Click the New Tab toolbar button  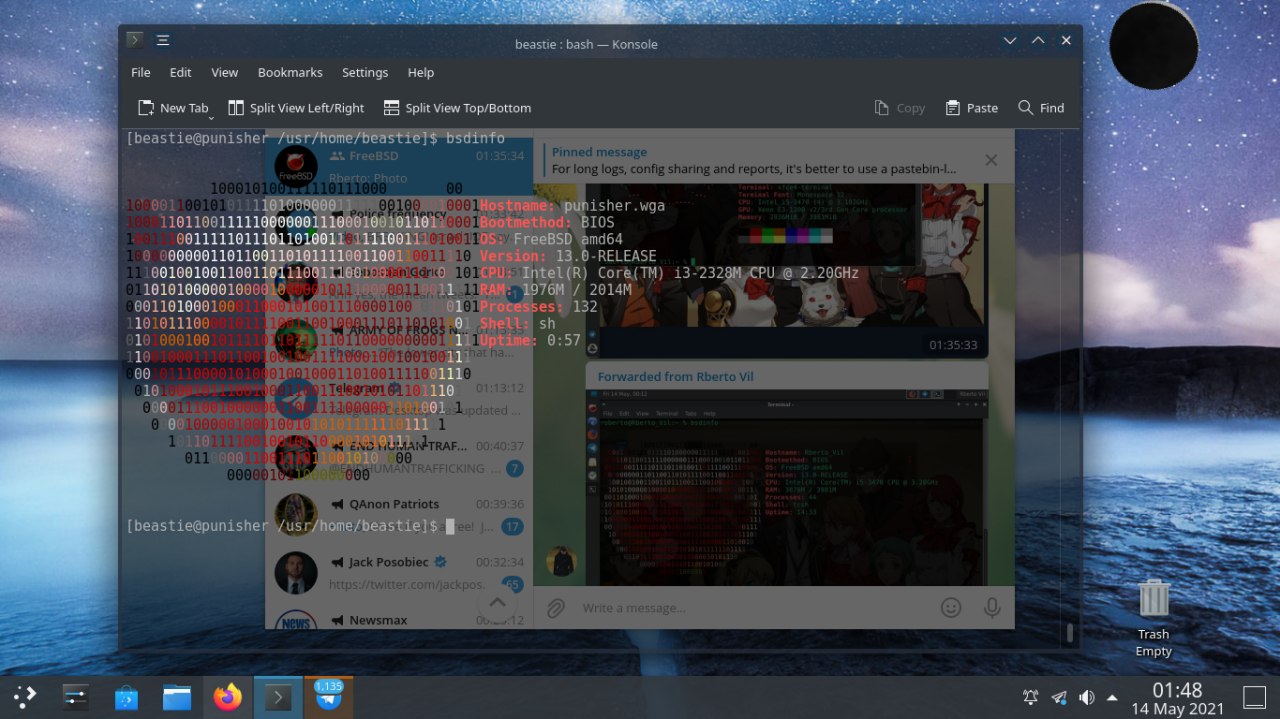pos(172,108)
